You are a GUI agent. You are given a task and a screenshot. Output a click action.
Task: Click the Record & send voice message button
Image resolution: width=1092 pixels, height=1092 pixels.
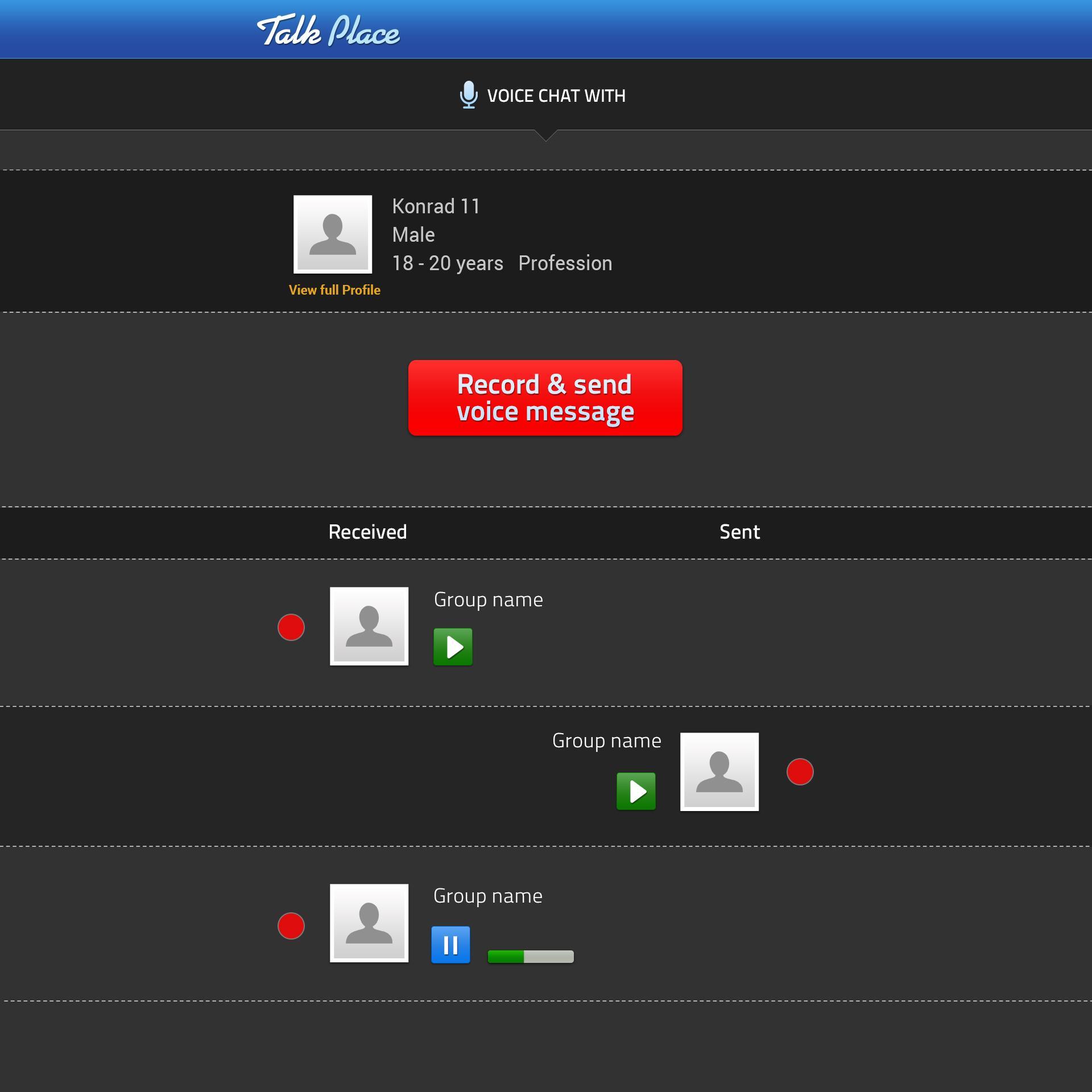545,398
